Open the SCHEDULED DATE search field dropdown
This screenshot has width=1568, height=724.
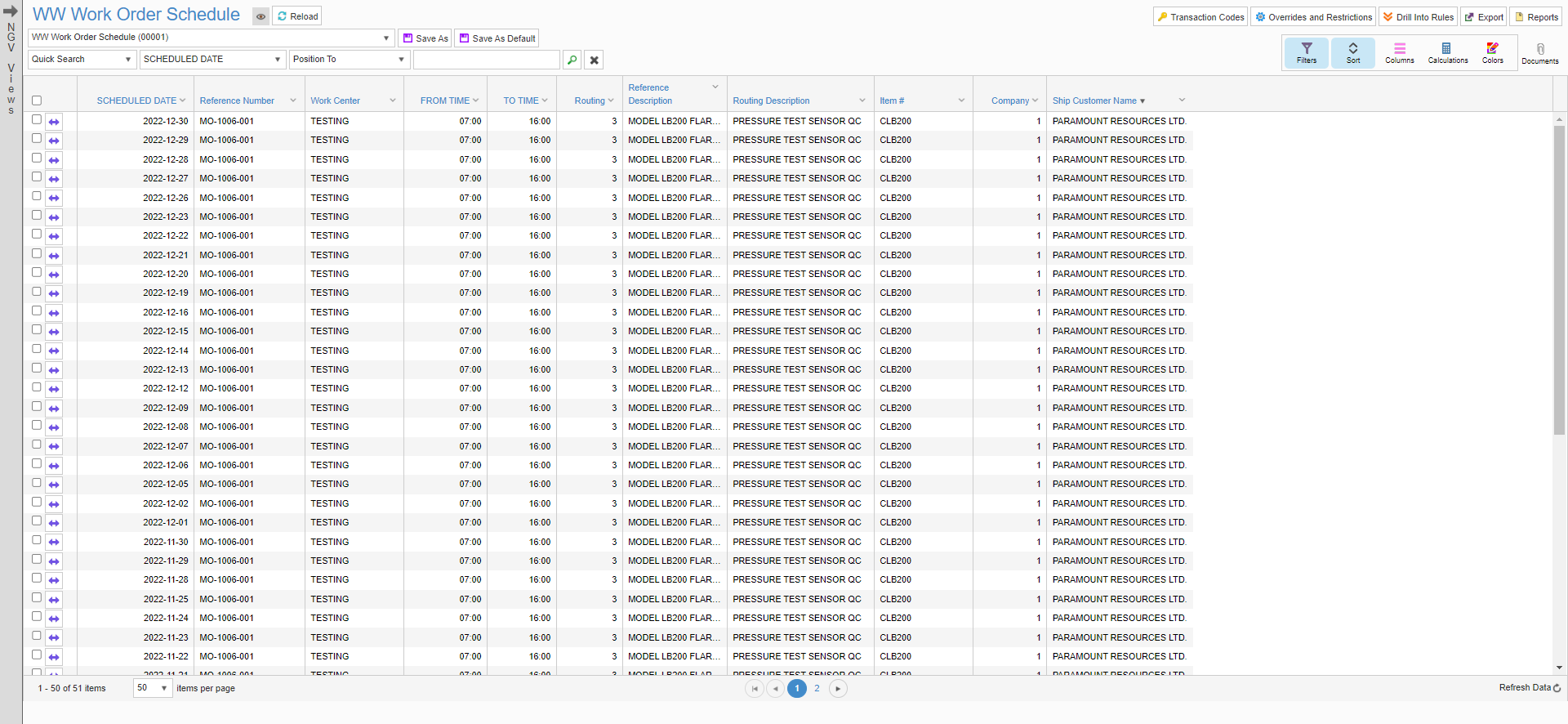(212, 60)
